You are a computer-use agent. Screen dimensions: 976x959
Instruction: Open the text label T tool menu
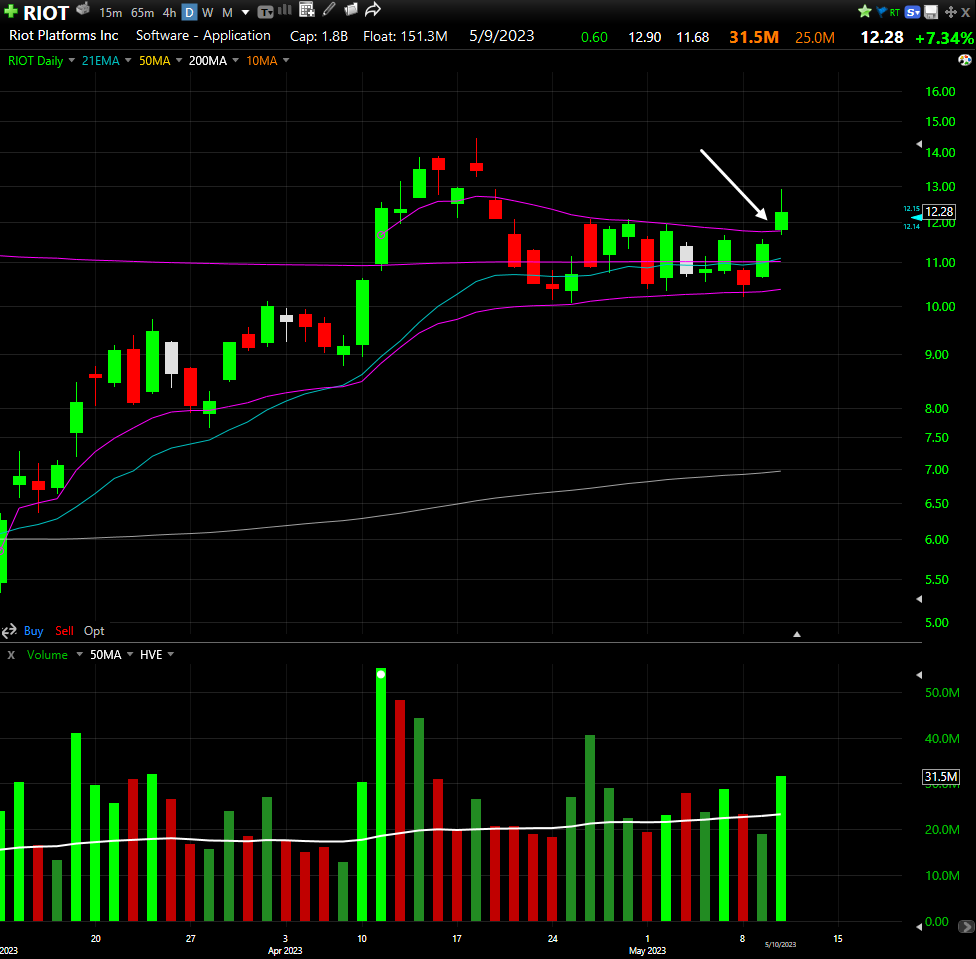[x=265, y=12]
